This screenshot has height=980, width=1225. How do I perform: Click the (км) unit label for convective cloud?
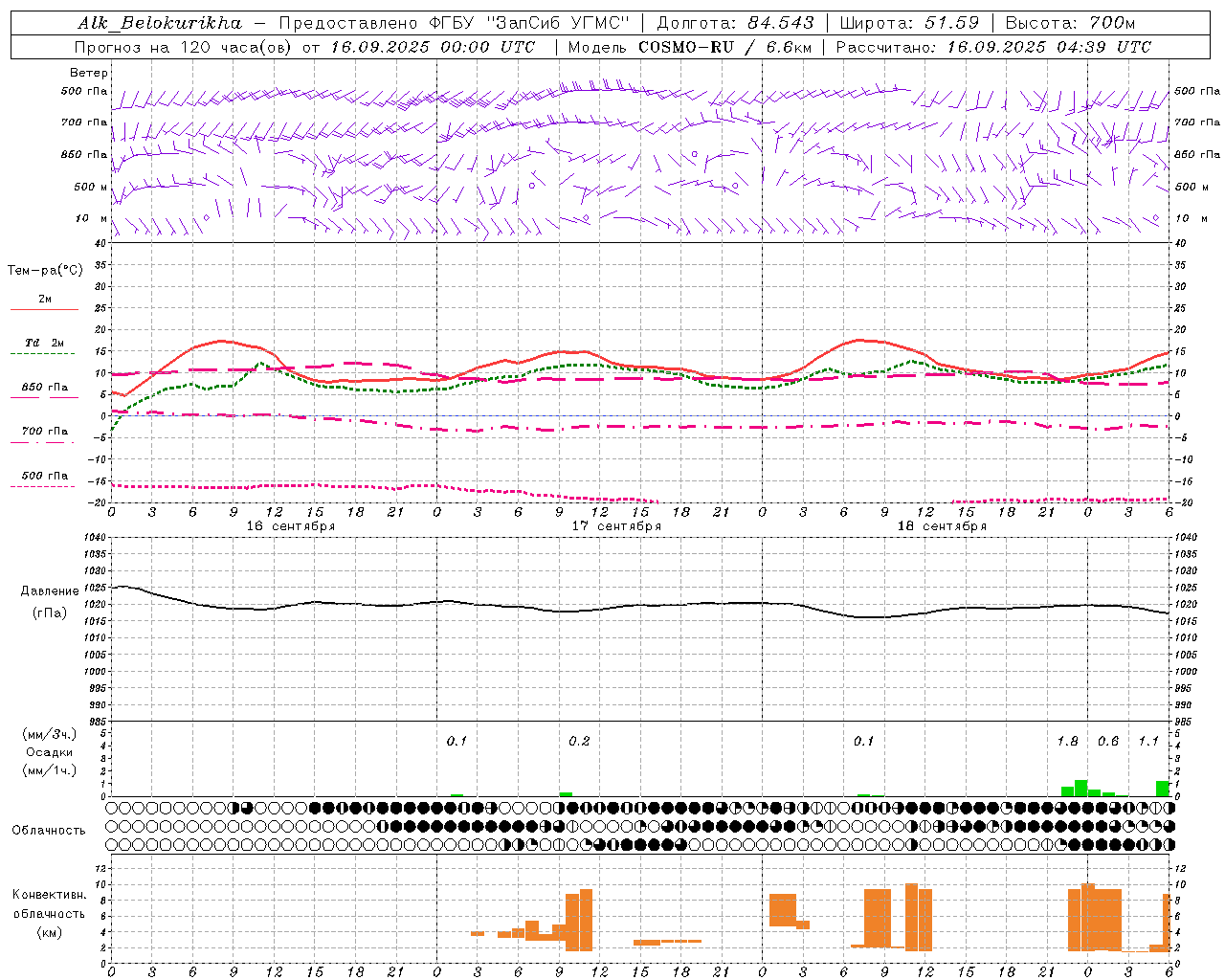(49, 931)
